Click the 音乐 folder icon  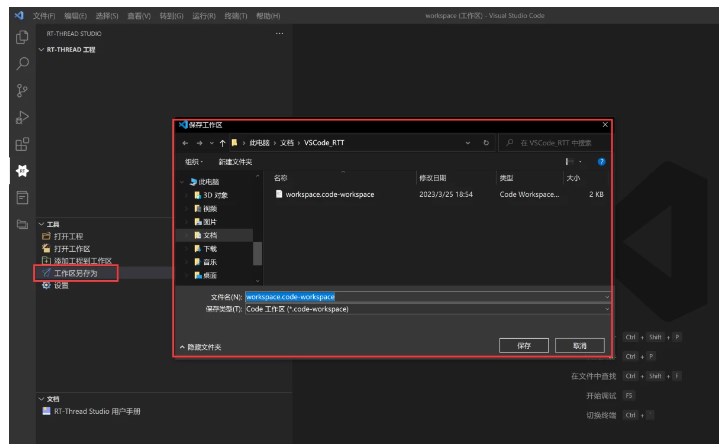pyautogui.click(x=198, y=262)
